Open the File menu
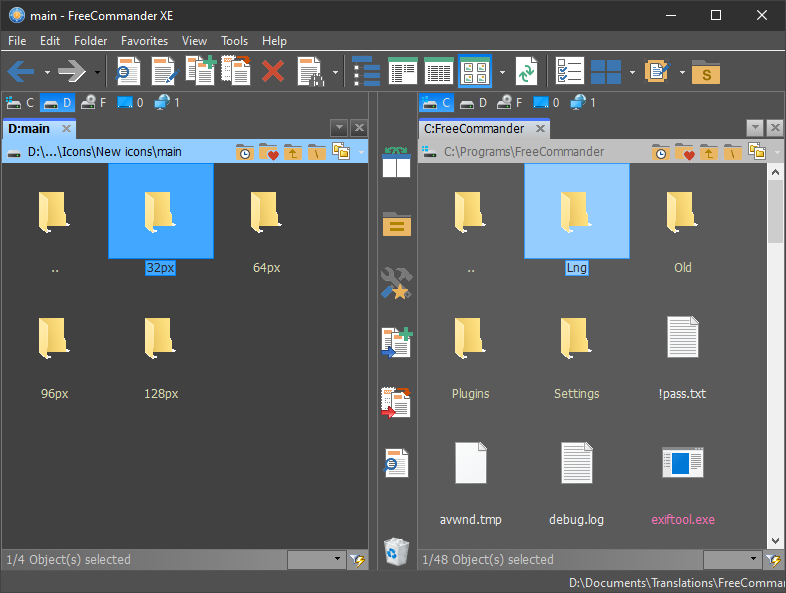The width and height of the screenshot is (786, 593). [x=17, y=41]
